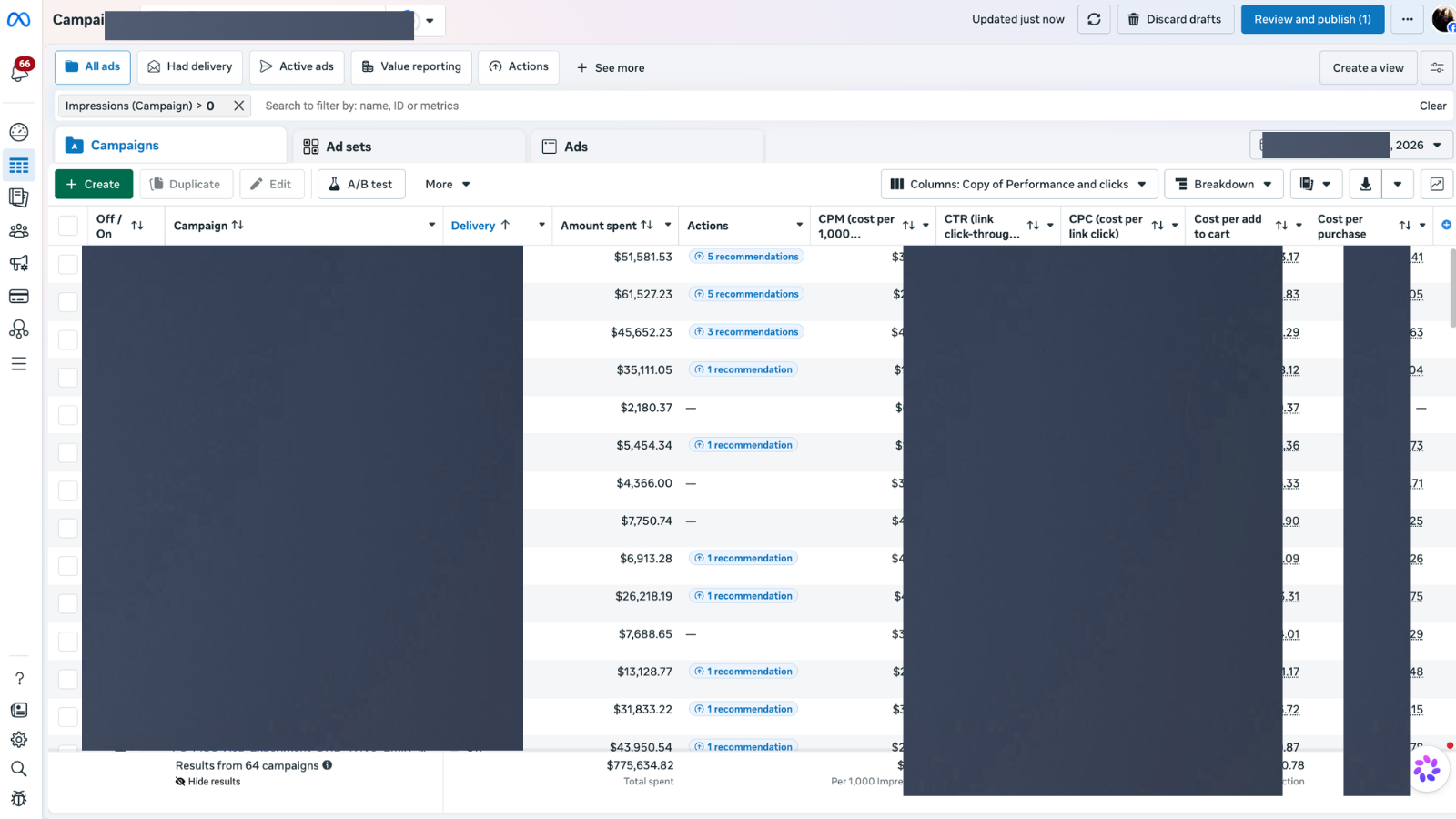The width and height of the screenshot is (1456, 819).
Task: Select the $35,111.05 campaign row checkbox
Action: 68,377
